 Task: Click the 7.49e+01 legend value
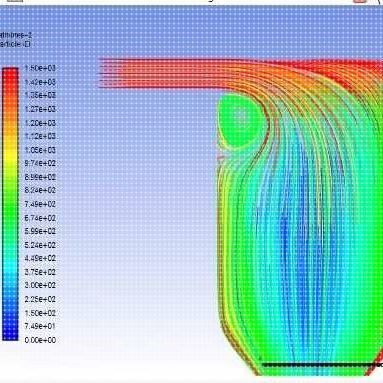click(x=40, y=326)
